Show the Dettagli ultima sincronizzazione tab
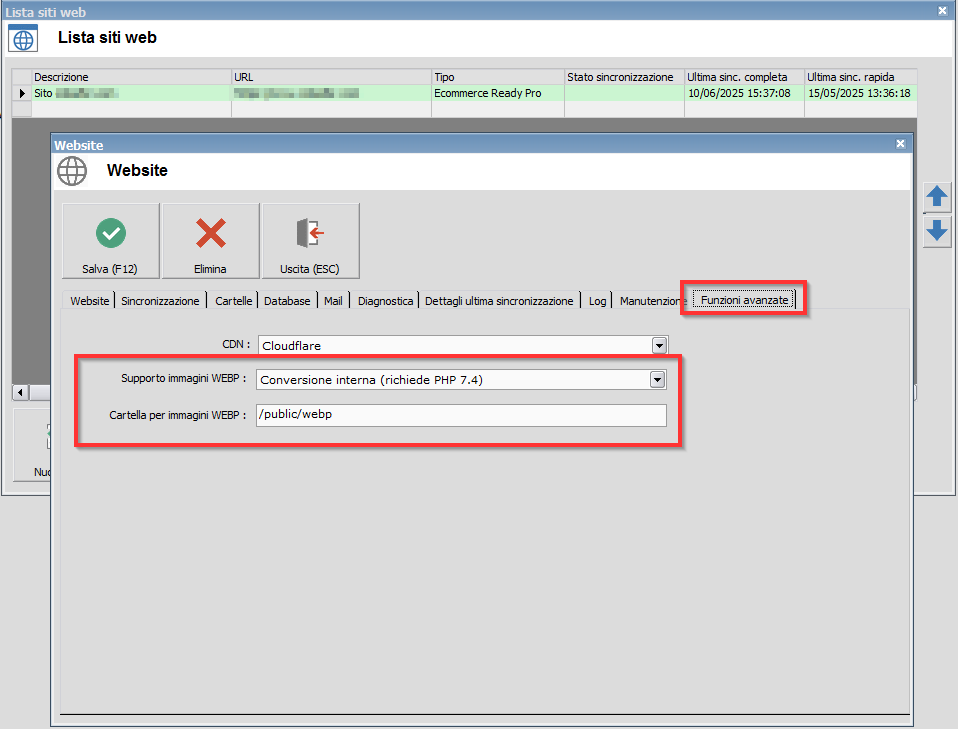The height and width of the screenshot is (729, 958). coord(499,301)
